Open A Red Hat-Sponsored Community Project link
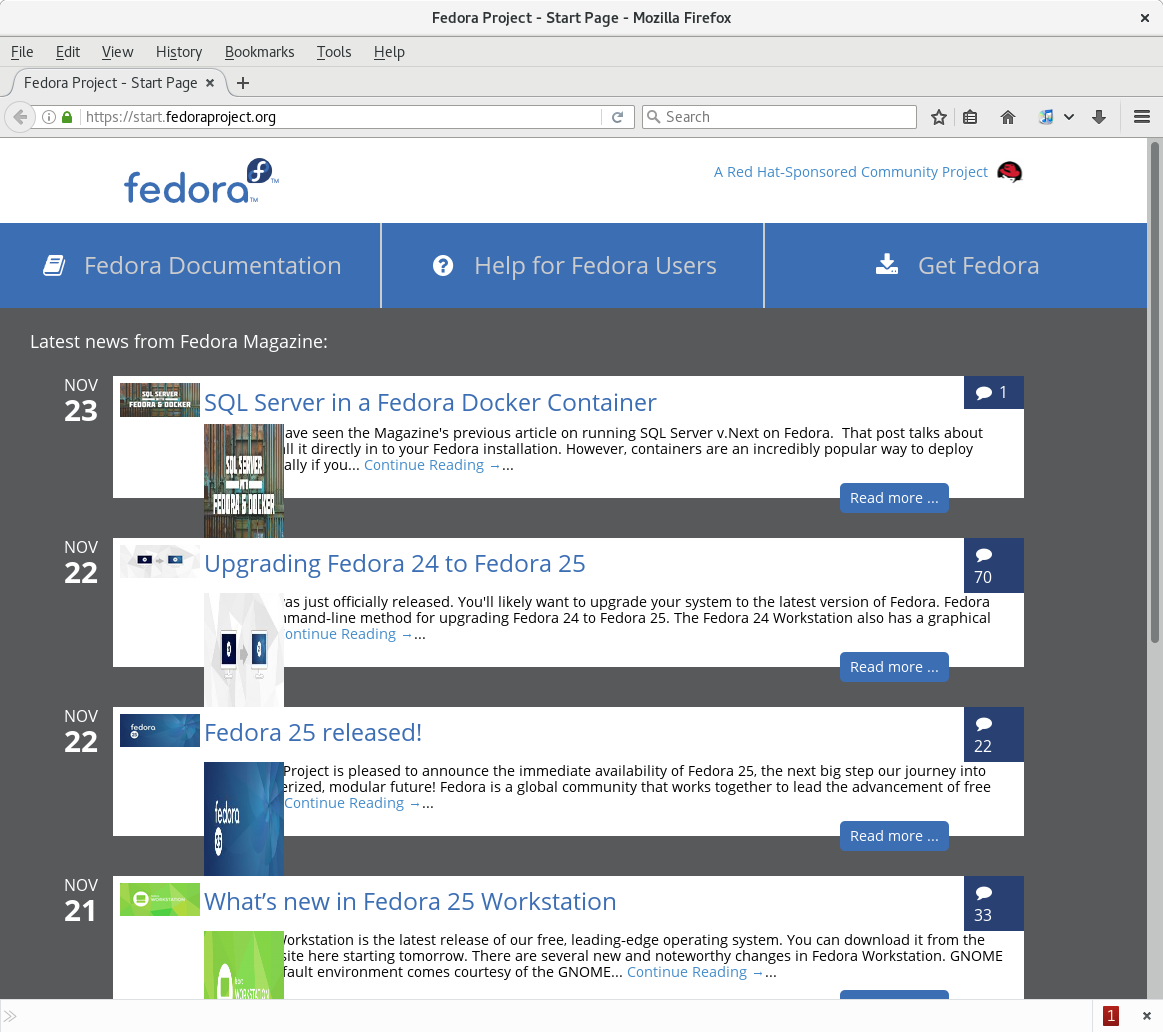1163x1032 pixels. coord(851,172)
